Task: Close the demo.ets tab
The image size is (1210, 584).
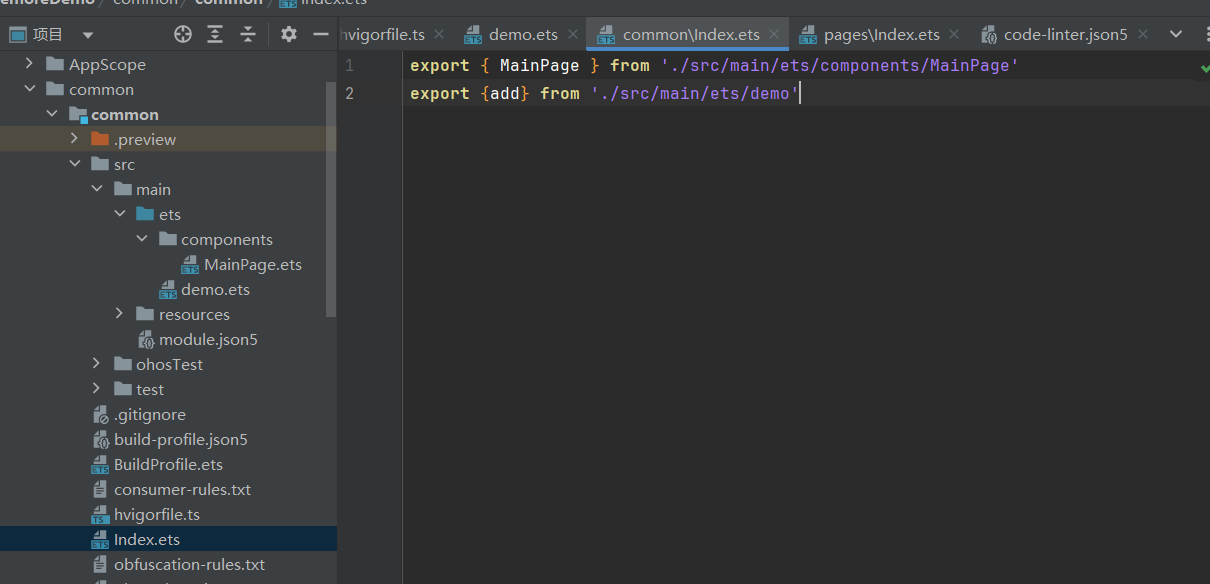Action: click(573, 35)
